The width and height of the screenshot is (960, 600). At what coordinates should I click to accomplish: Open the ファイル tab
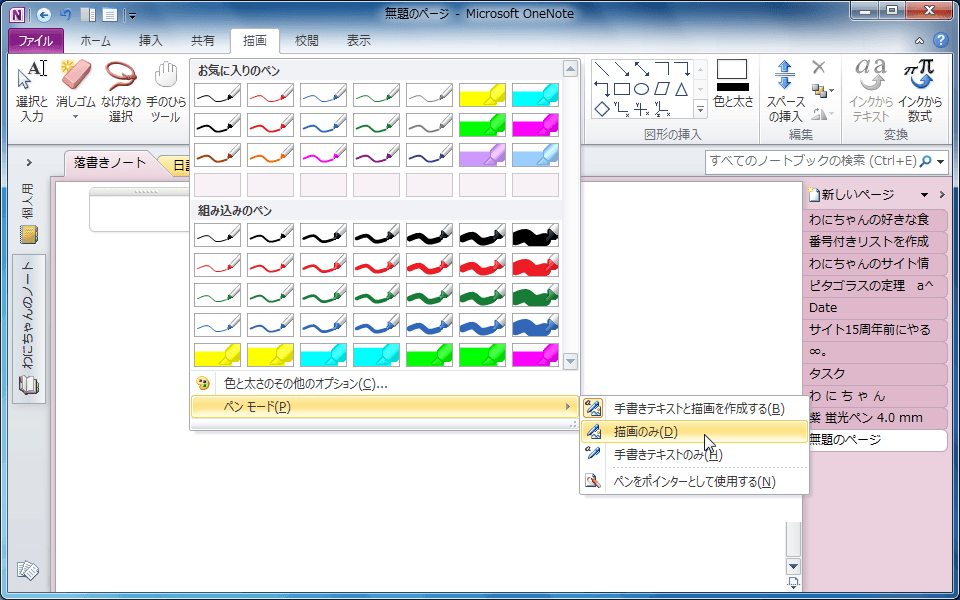pyautogui.click(x=36, y=41)
